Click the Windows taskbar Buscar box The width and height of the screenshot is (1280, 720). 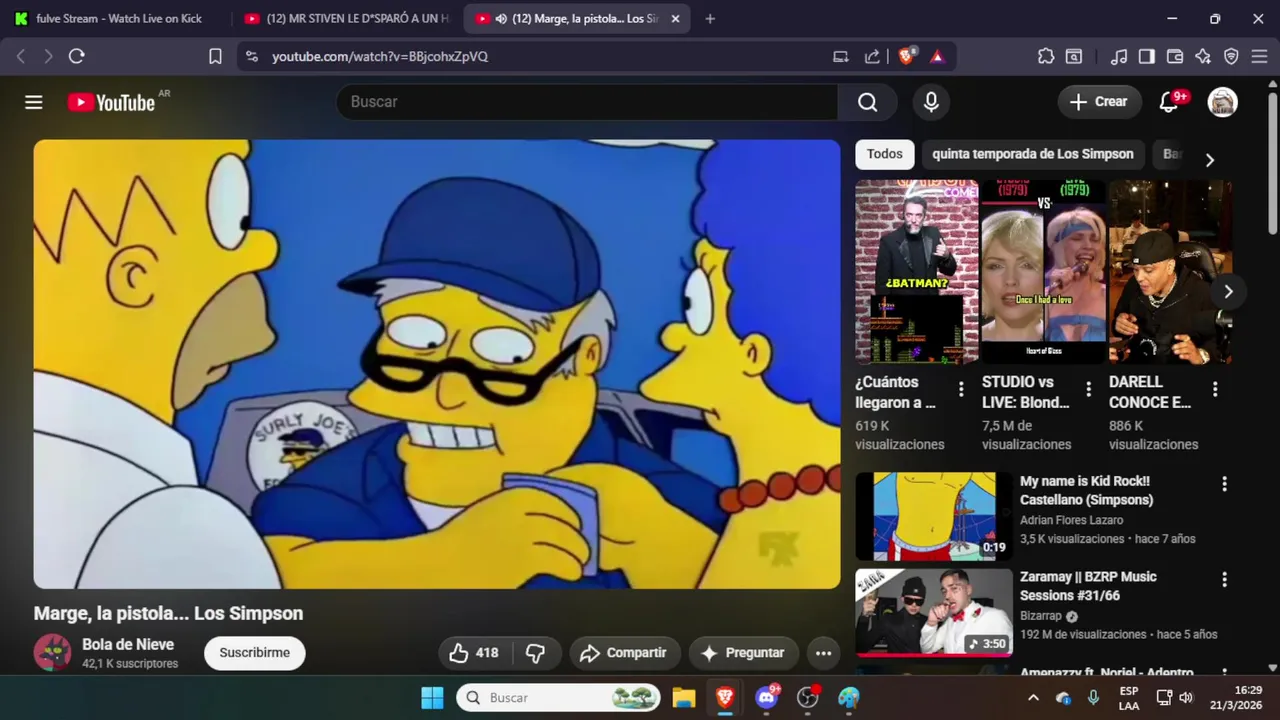[559, 698]
